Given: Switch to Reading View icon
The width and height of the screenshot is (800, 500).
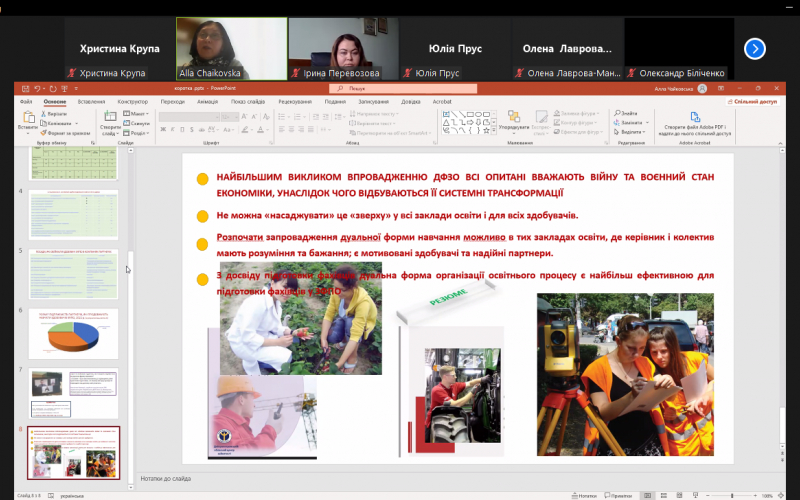Looking at the screenshot, I should tap(679, 495).
